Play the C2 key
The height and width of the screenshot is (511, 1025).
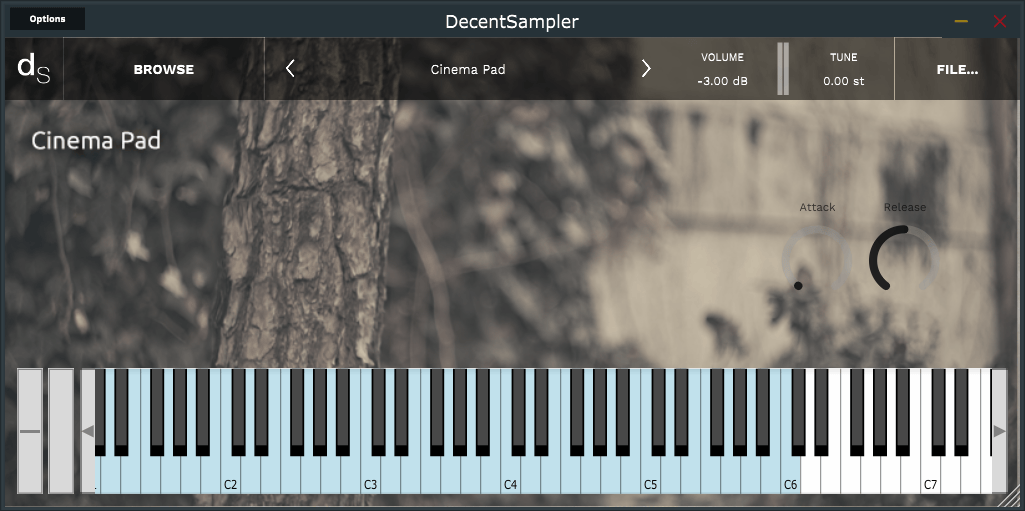tap(231, 476)
